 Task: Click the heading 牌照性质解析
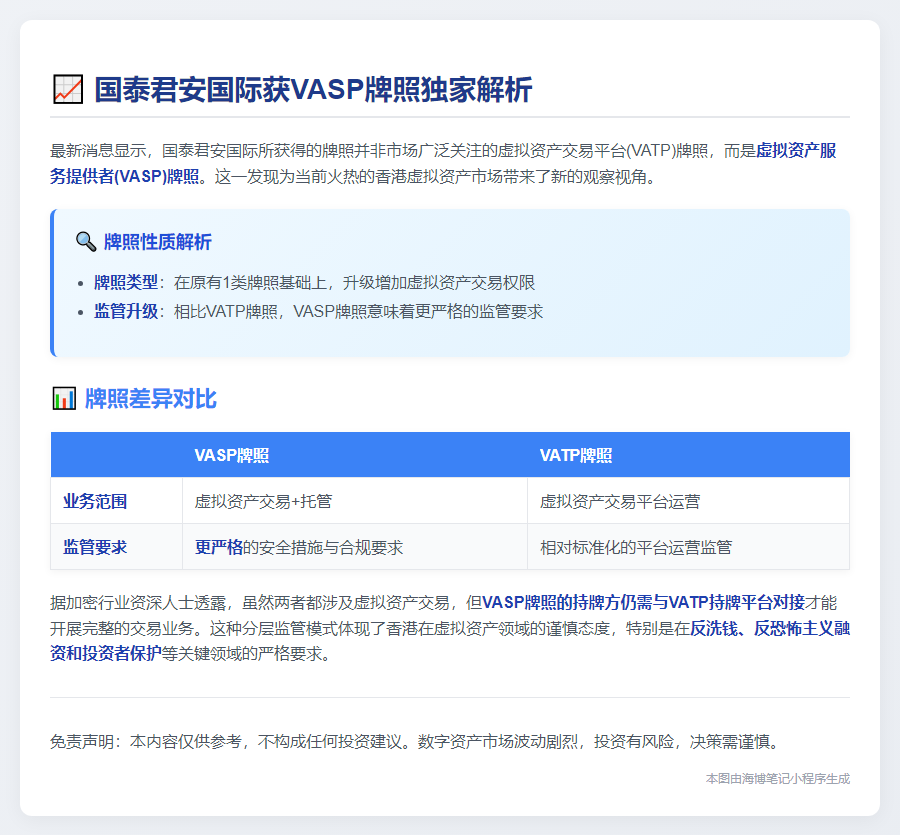tap(158, 242)
